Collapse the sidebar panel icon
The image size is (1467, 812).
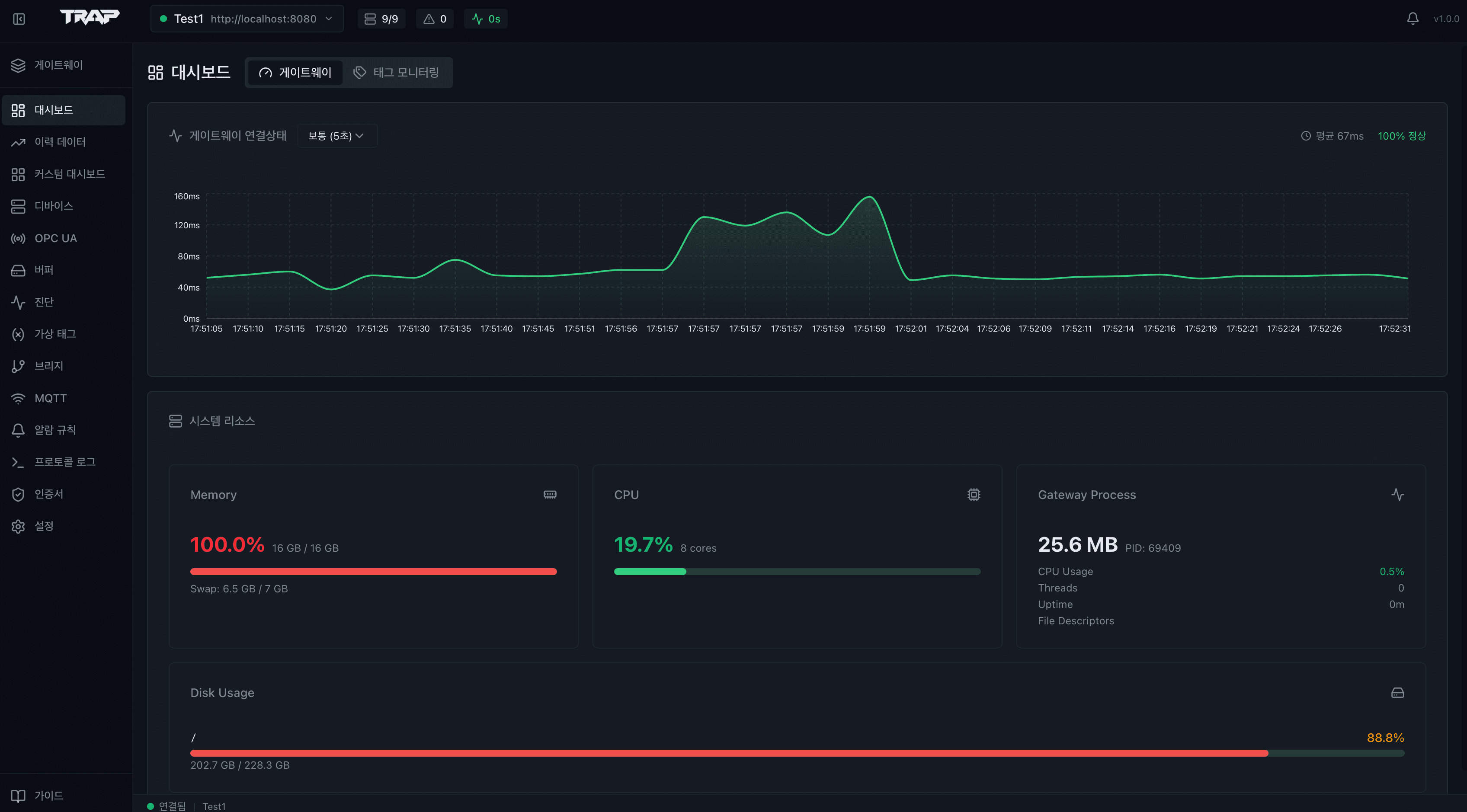19,19
